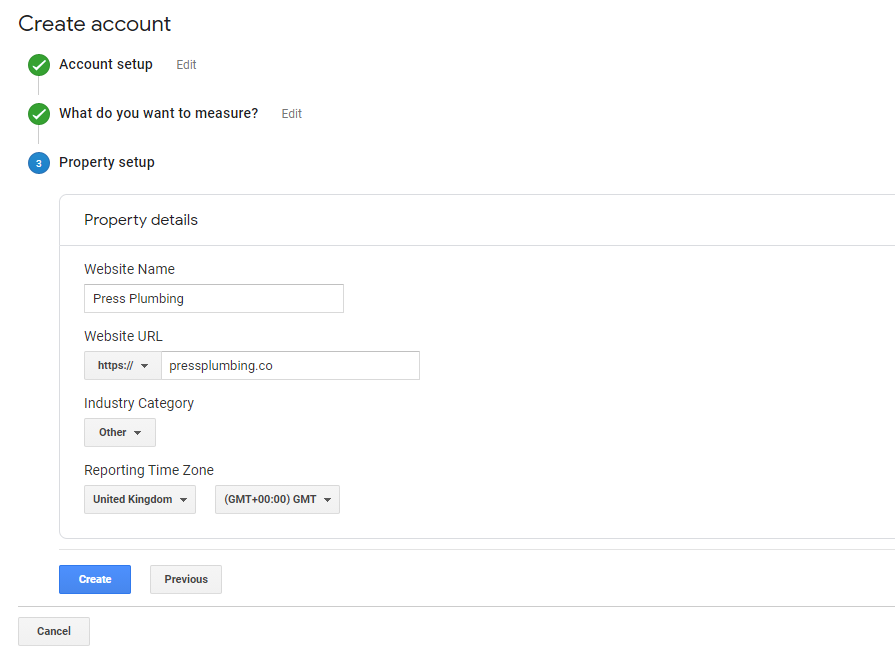
Task: Open the United Kingdom country dropdown
Action: tap(140, 499)
